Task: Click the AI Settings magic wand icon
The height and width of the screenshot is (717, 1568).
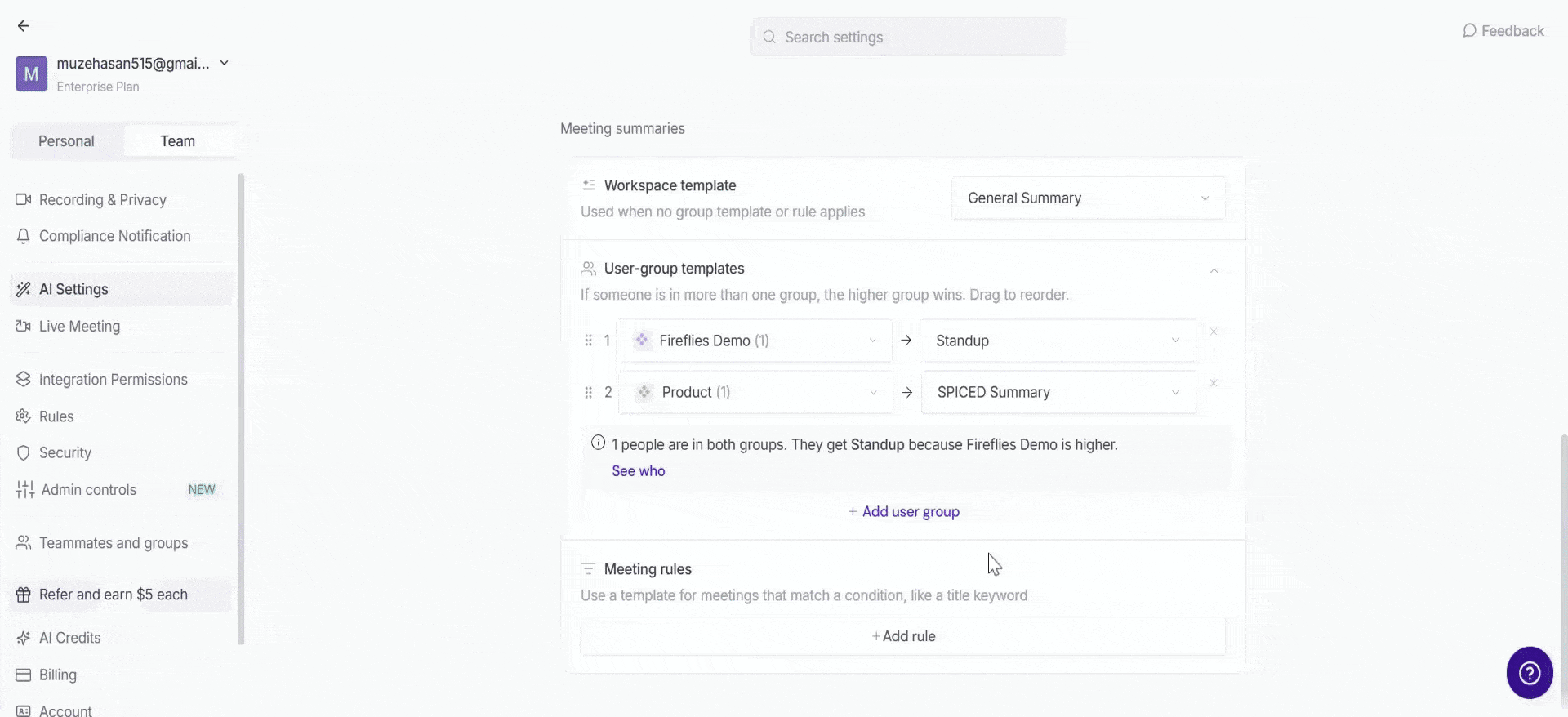Action: point(24,289)
